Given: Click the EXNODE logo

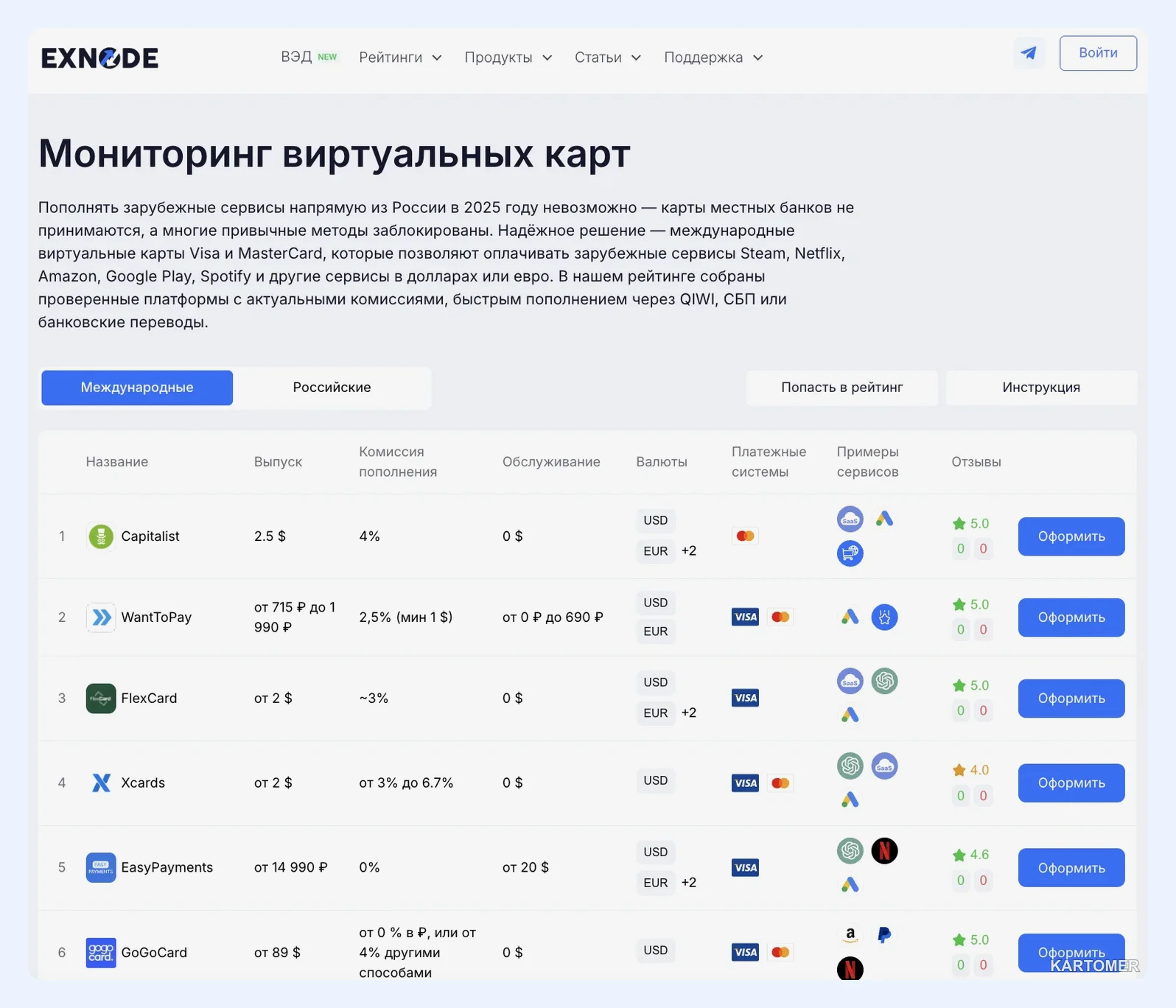Looking at the screenshot, I should [x=99, y=58].
